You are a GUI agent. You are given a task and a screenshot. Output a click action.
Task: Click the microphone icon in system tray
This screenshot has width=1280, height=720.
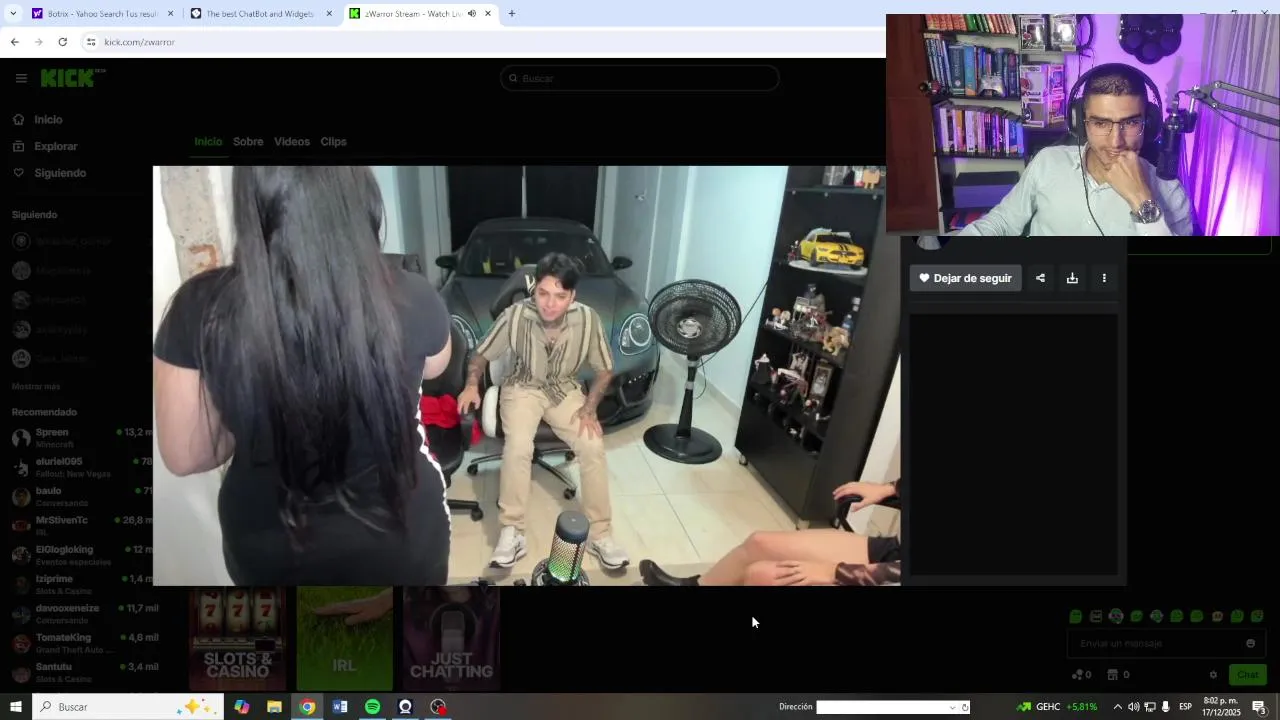(x=1165, y=707)
